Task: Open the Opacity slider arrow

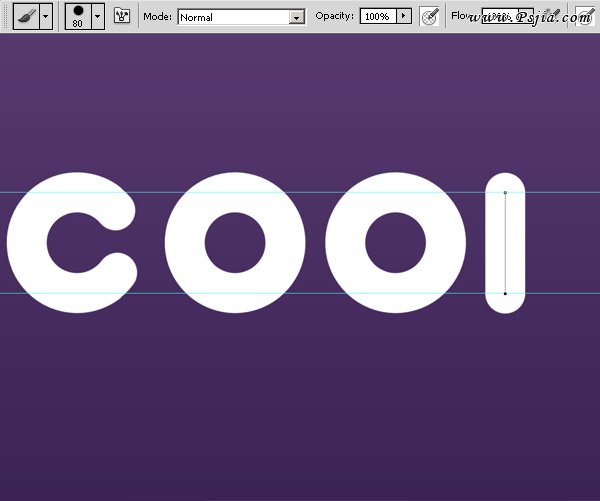Action: [404, 16]
